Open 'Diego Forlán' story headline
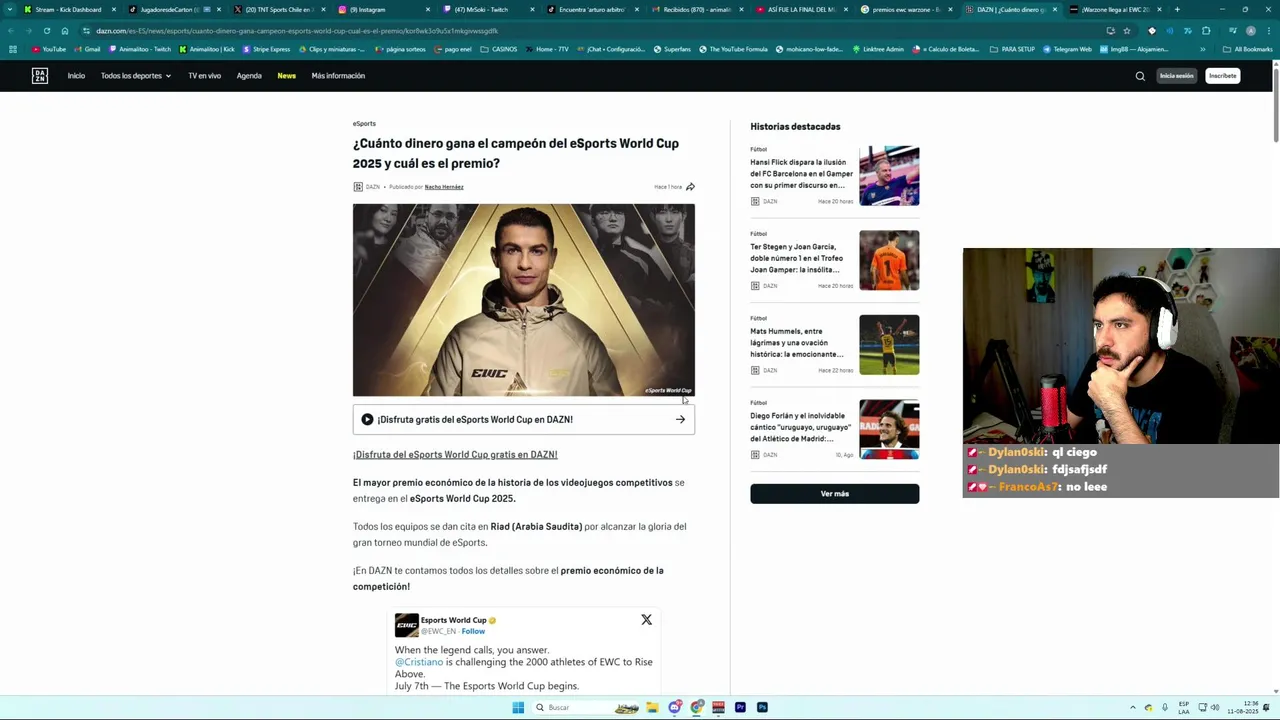 coord(800,427)
